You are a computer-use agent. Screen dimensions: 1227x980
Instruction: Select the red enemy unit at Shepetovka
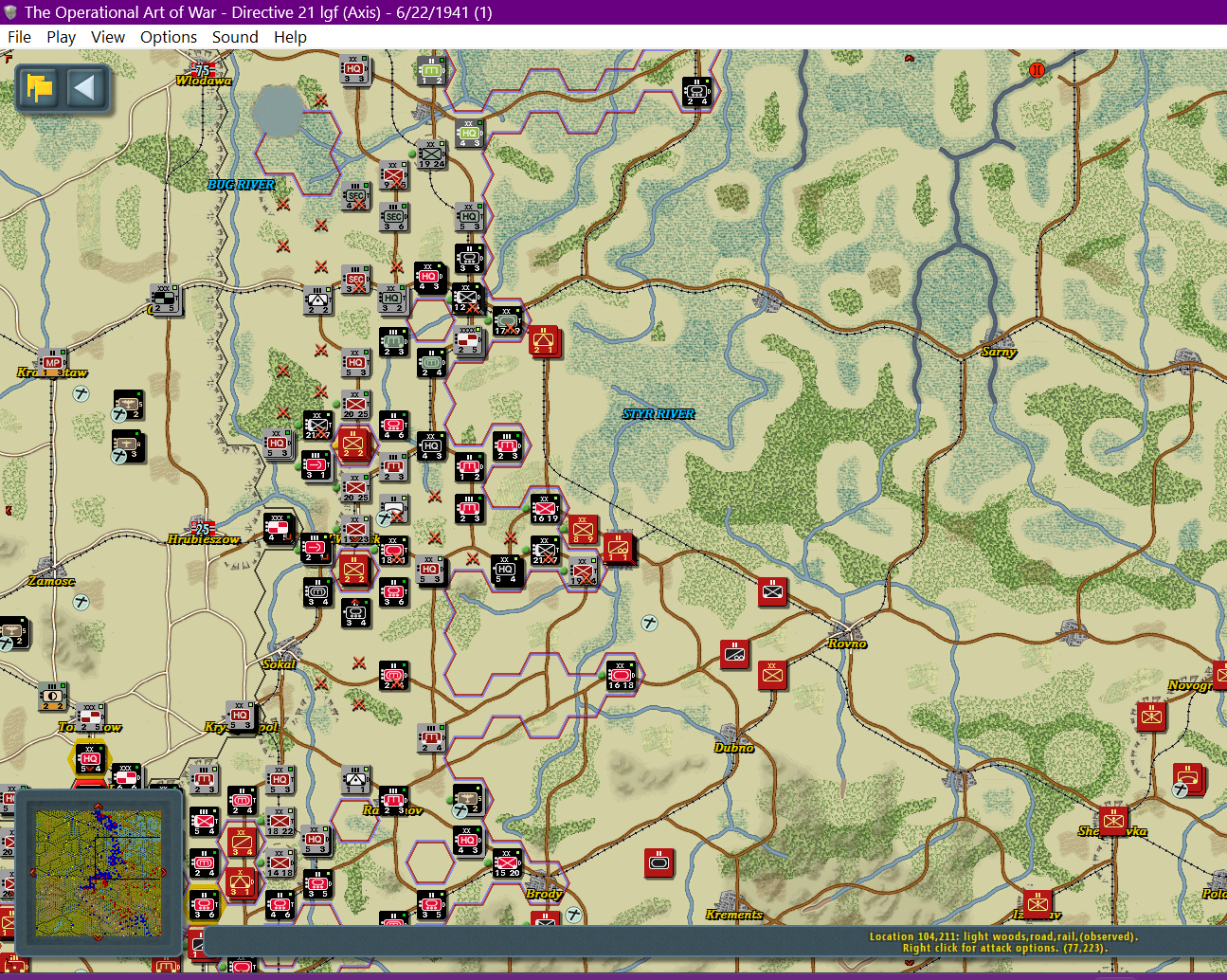coord(1113,822)
